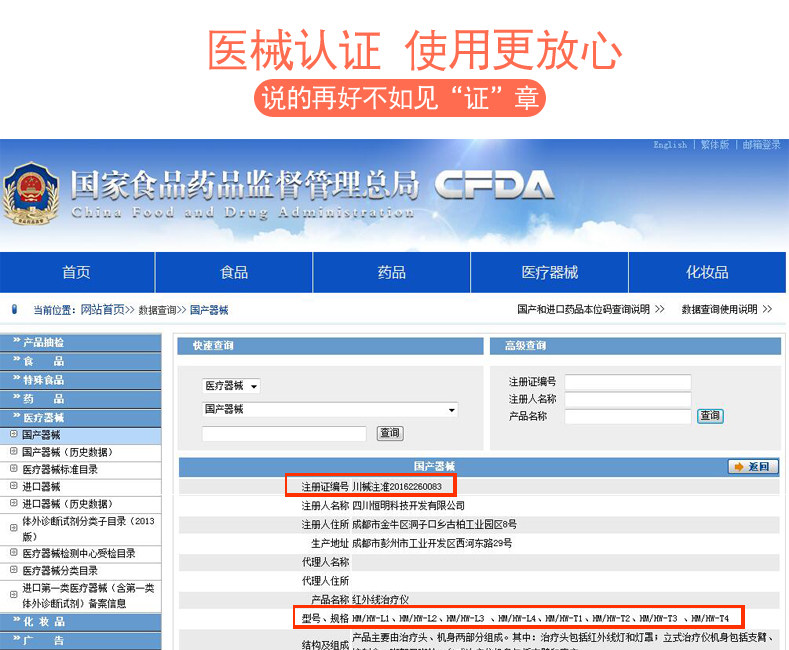This screenshot has width=789, height=650.
Task: Switch site language to English
Action: [670, 145]
